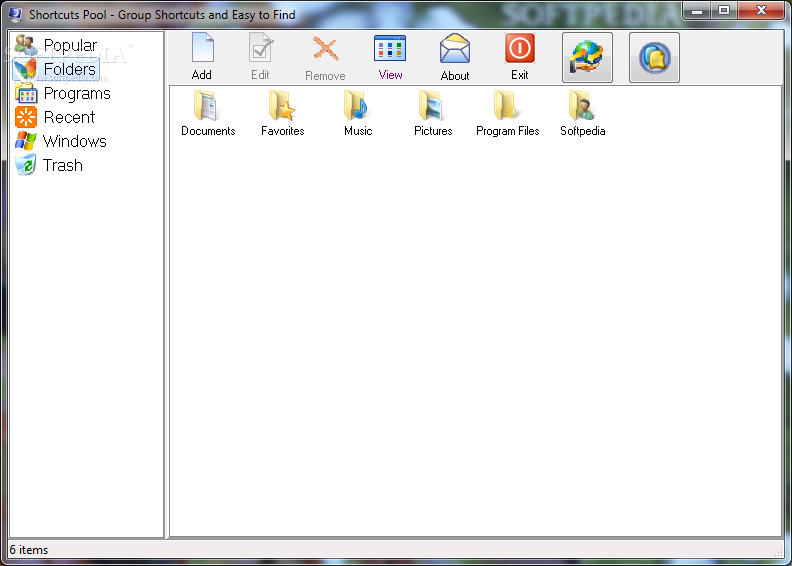
Task: Click the Exit button label
Action: pos(519,75)
